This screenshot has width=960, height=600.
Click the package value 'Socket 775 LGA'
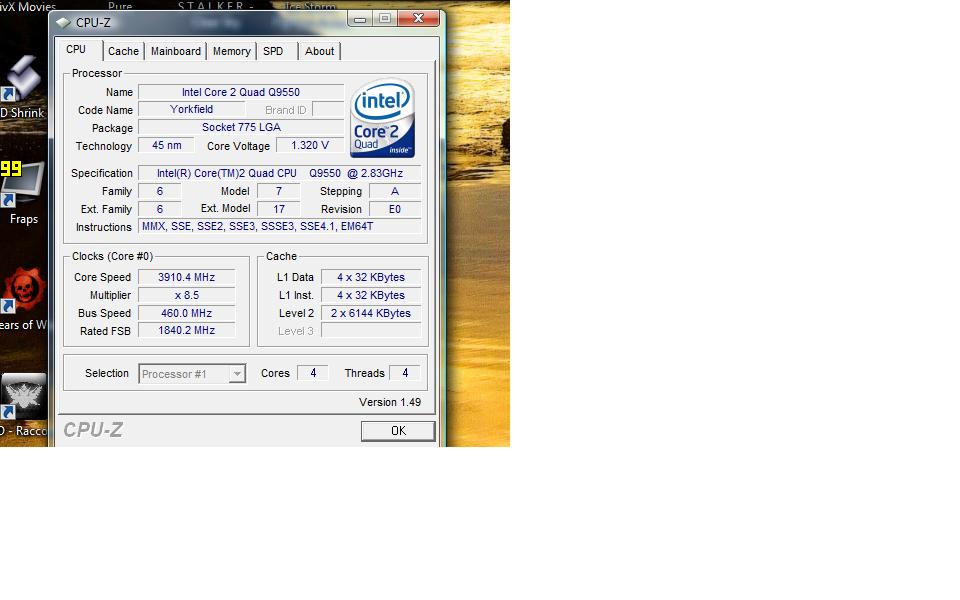(x=241, y=127)
